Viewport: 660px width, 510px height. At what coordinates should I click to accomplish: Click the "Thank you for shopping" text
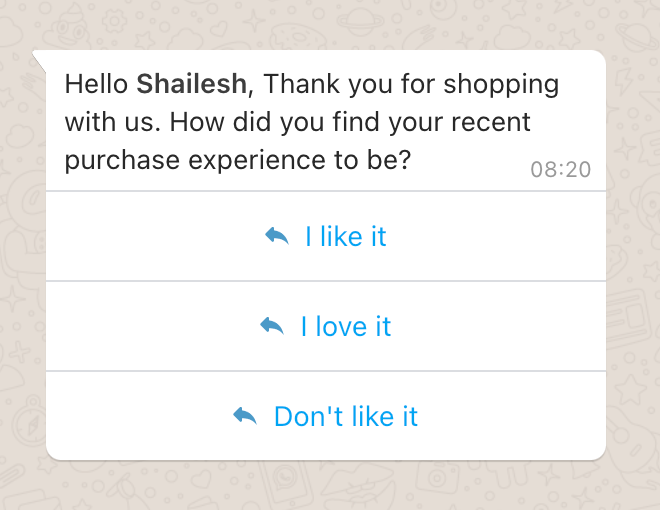click(411, 86)
